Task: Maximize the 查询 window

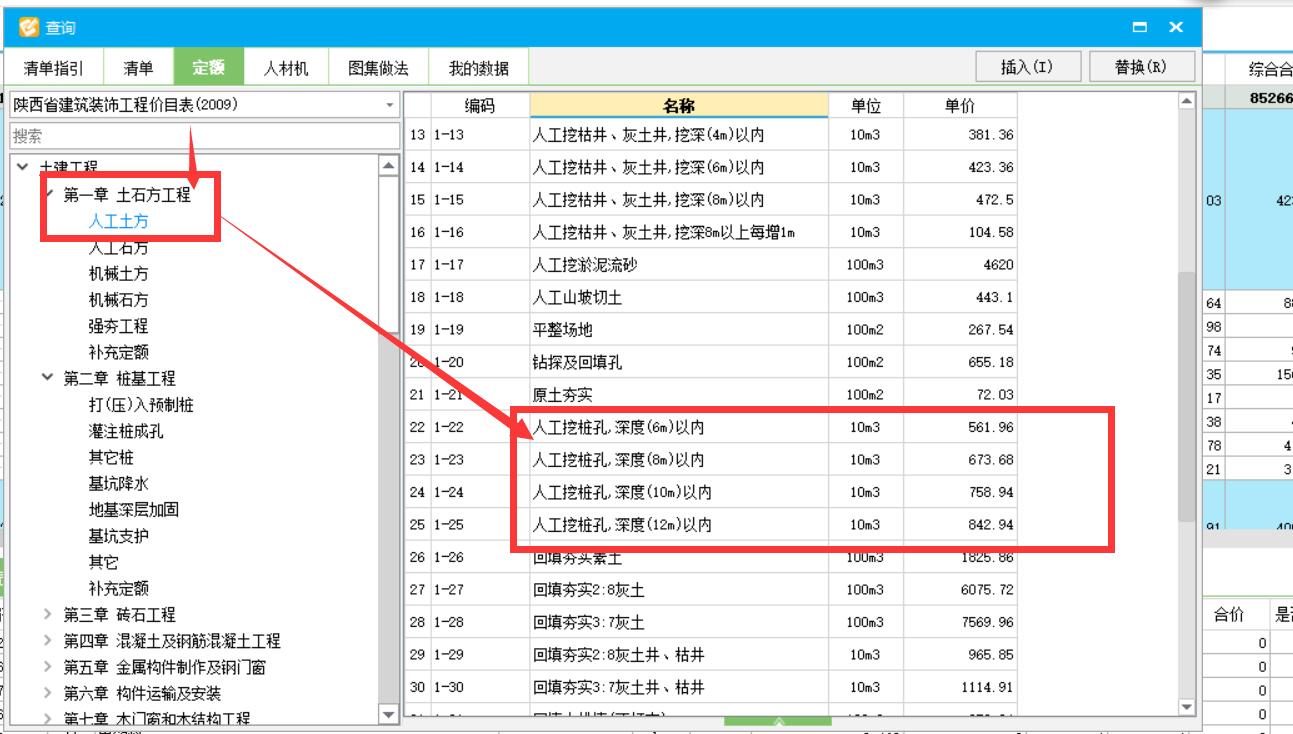Action: click(x=1140, y=27)
